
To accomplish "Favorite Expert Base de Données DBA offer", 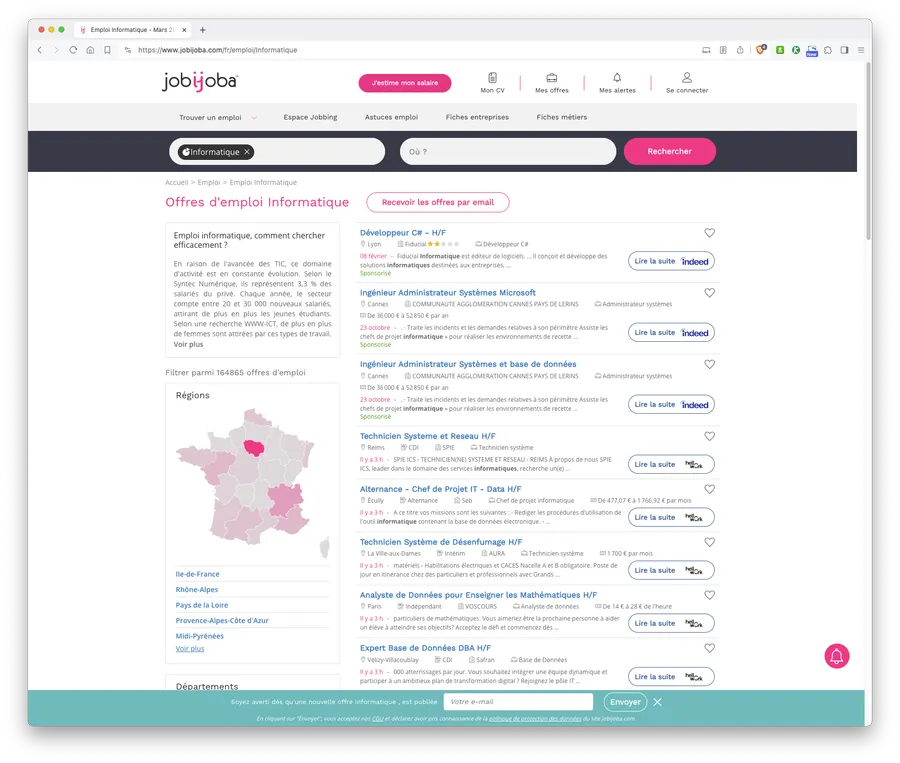I will [709, 648].
